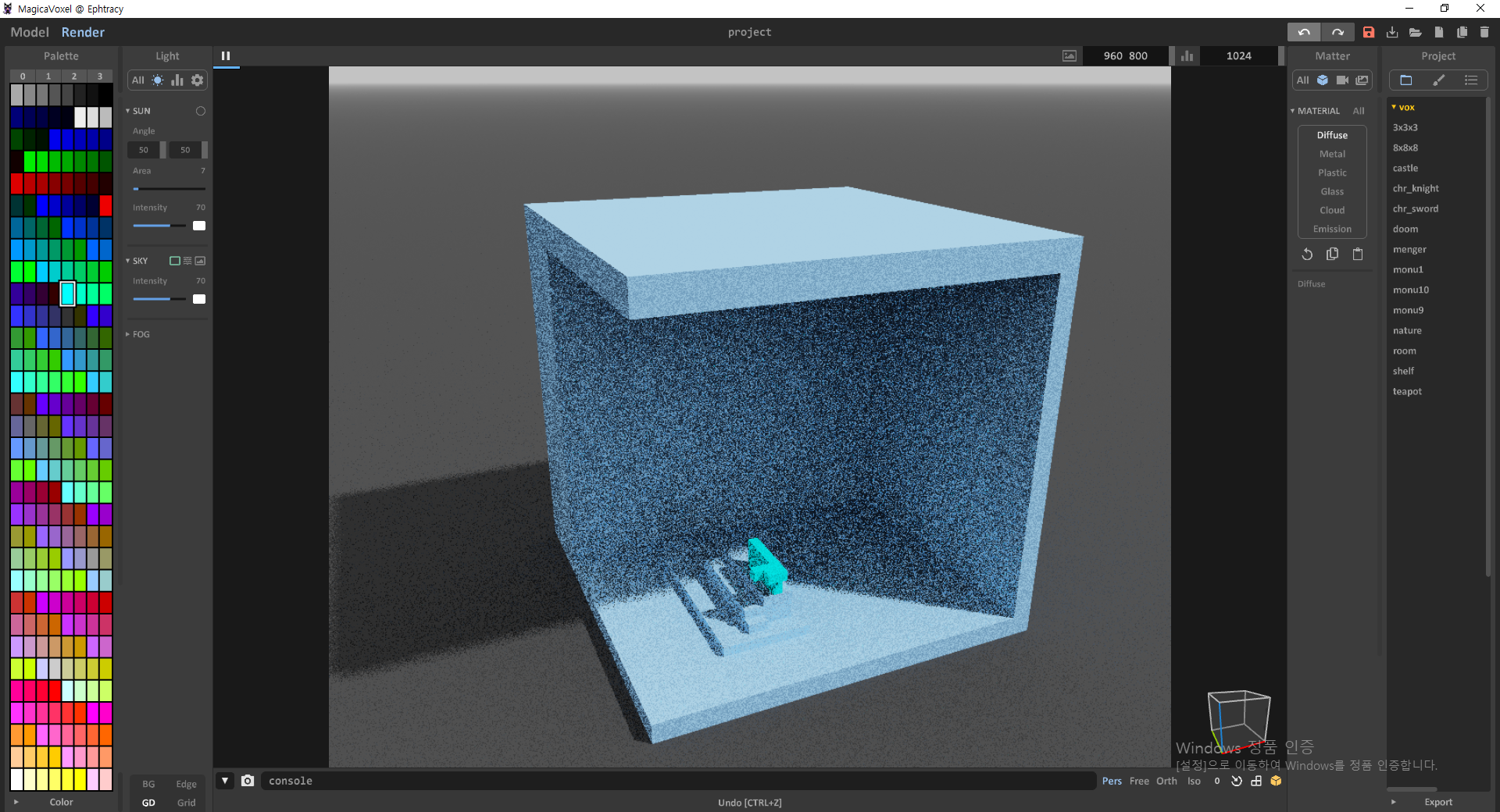Open a file with folder icon
This screenshot has height=812, width=1500.
click(x=1416, y=32)
